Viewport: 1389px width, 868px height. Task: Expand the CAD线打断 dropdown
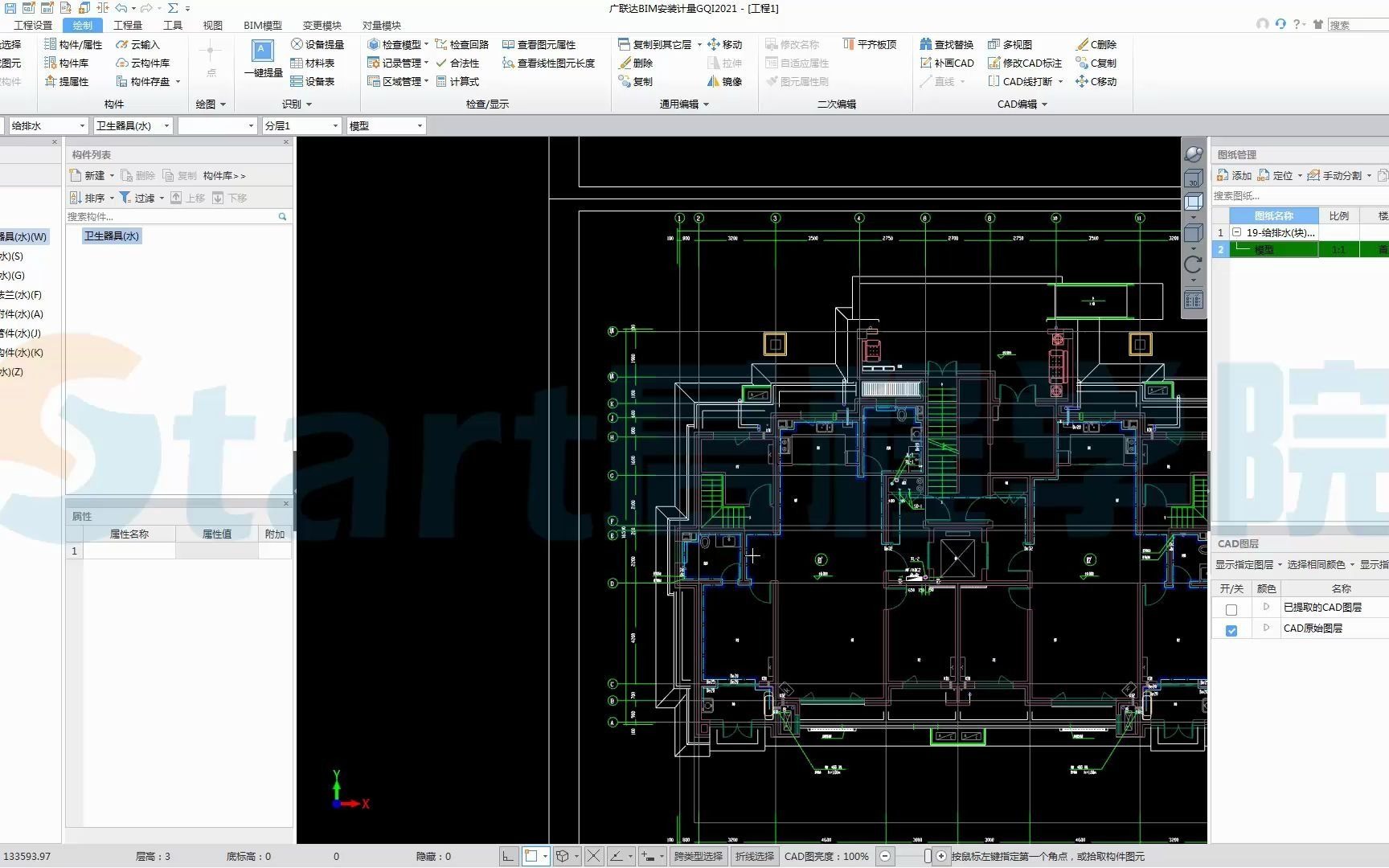(1060, 81)
